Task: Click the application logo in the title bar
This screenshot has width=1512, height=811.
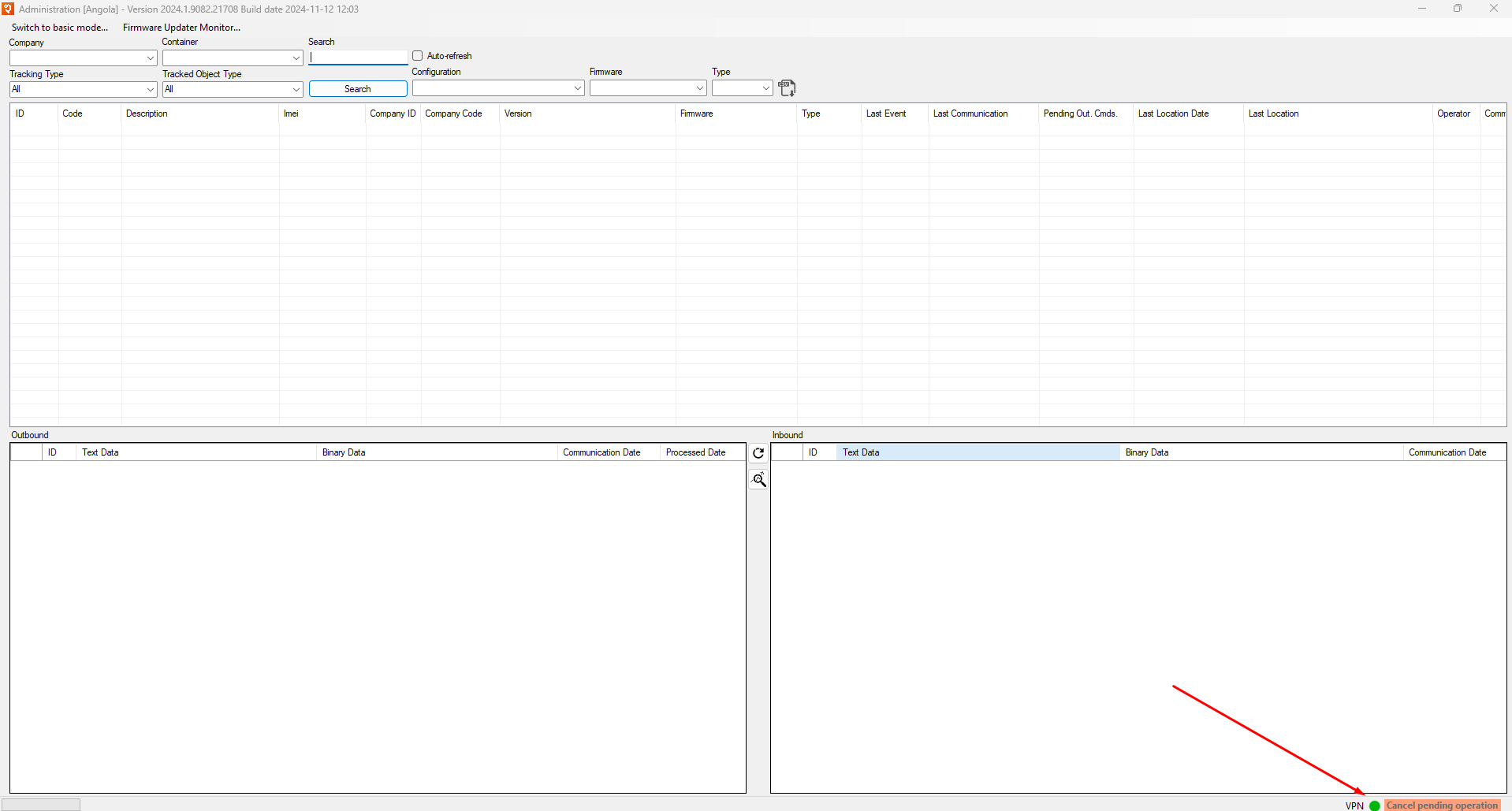Action: (x=8, y=9)
